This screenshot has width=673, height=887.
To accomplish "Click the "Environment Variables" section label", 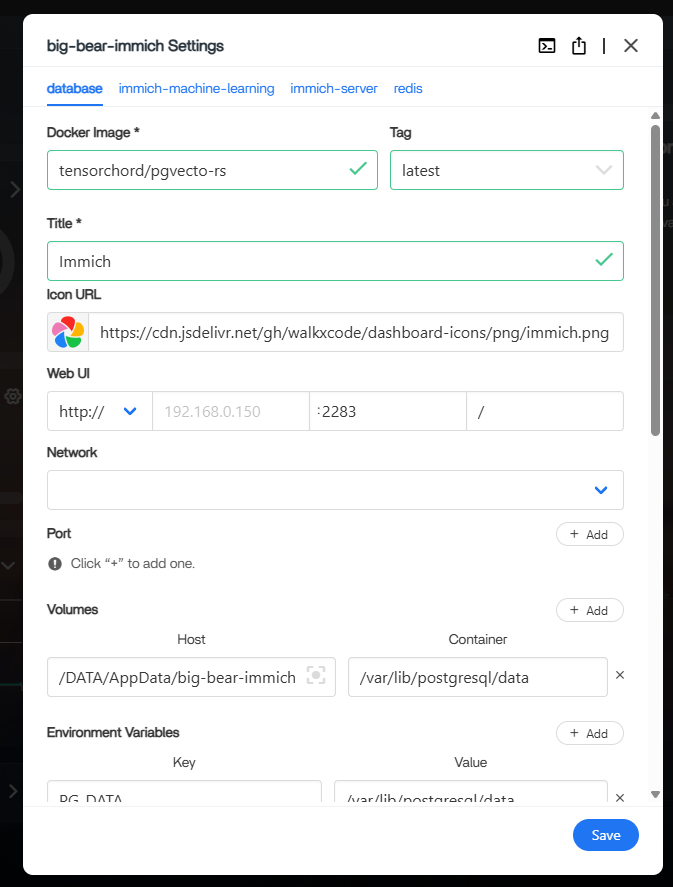I will point(113,733).
